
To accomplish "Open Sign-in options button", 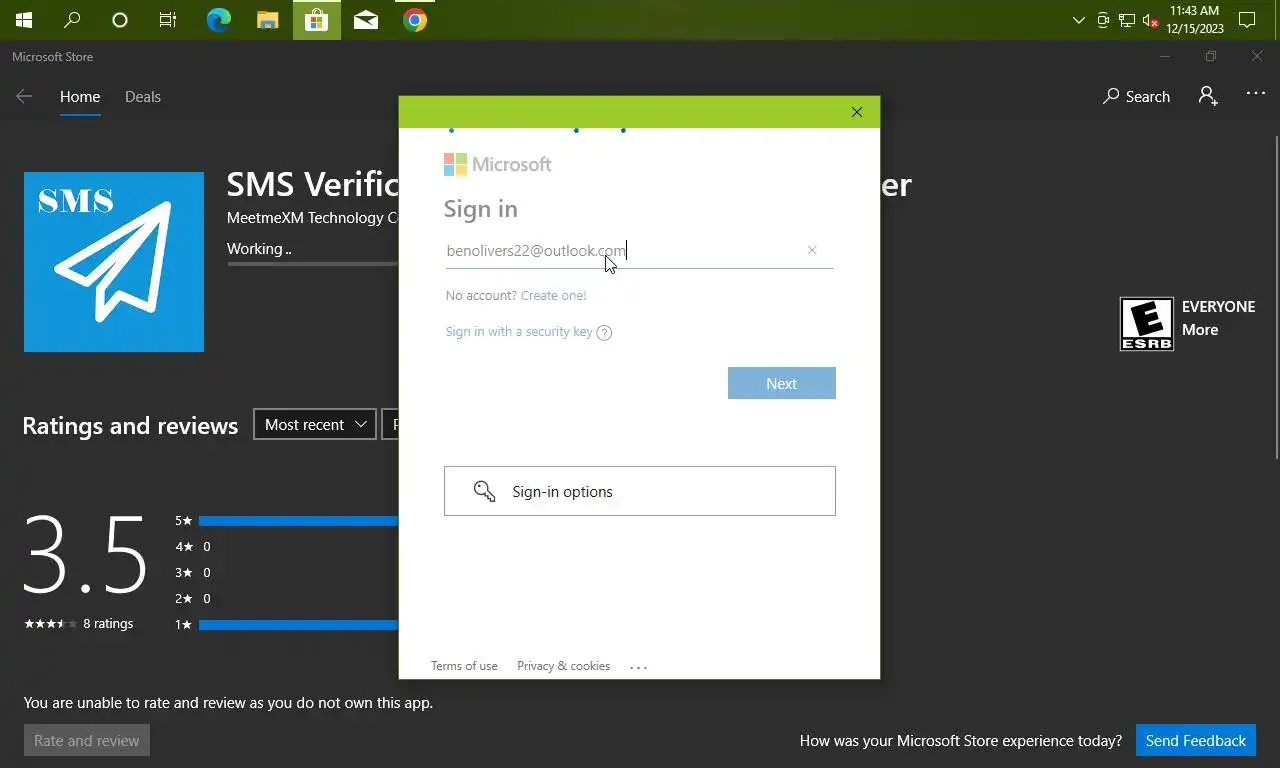I will (x=640, y=491).
